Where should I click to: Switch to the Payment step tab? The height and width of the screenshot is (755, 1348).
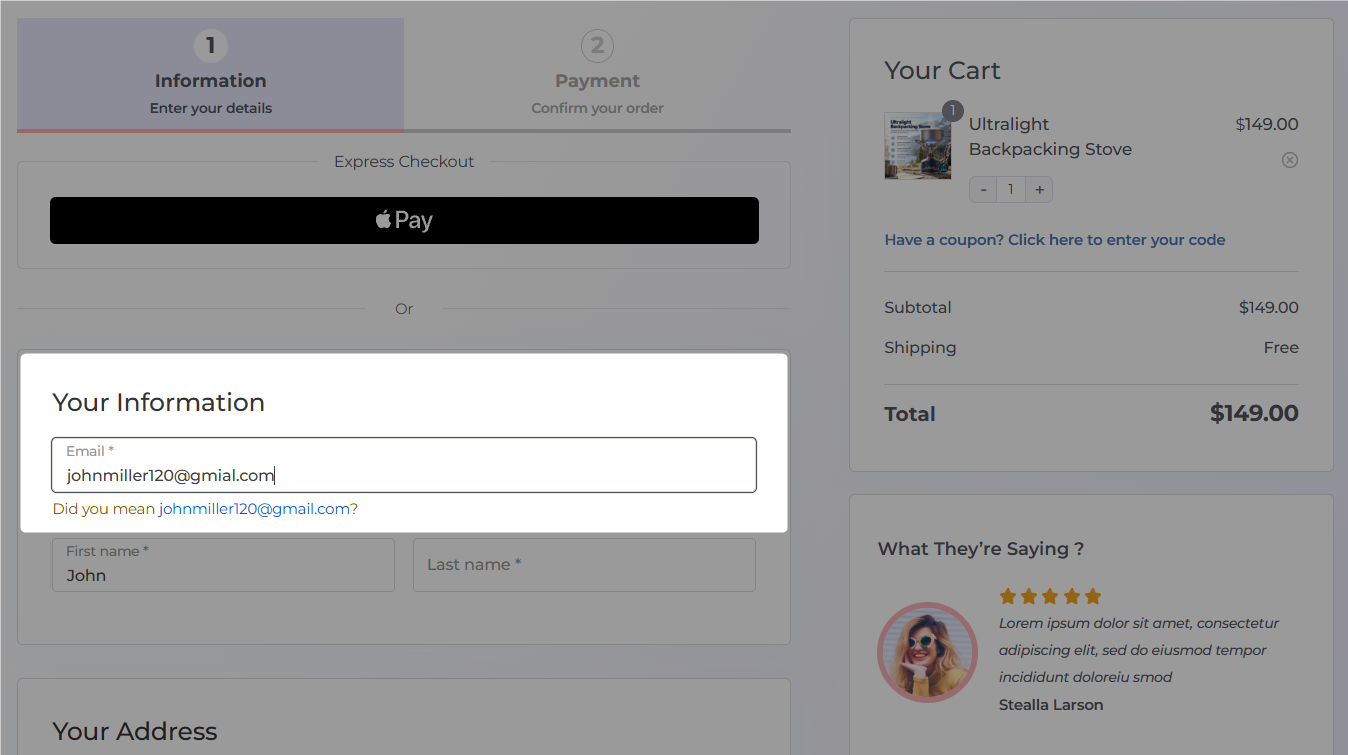pos(597,74)
